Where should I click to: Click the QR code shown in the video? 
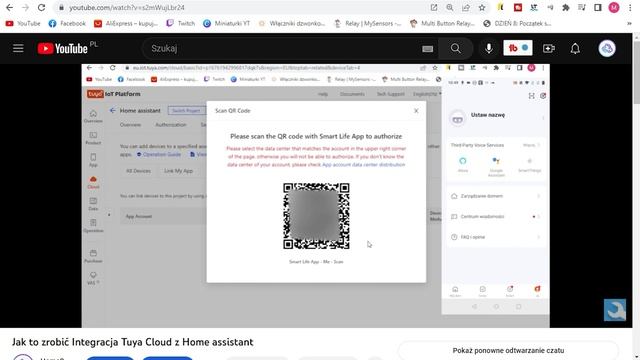pyautogui.click(x=316, y=216)
